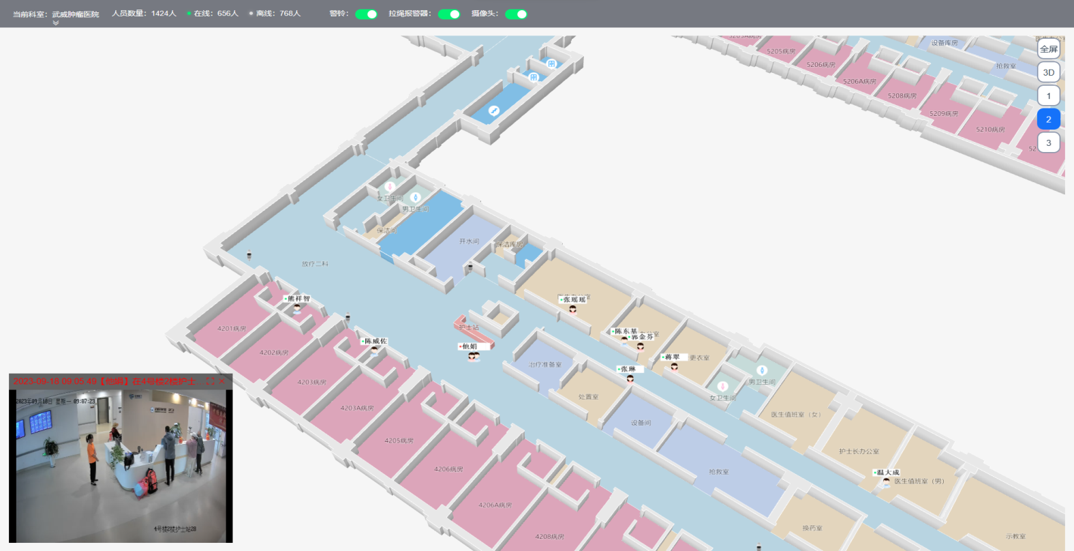Turn off the 摄像头 camera switch

coord(516,14)
